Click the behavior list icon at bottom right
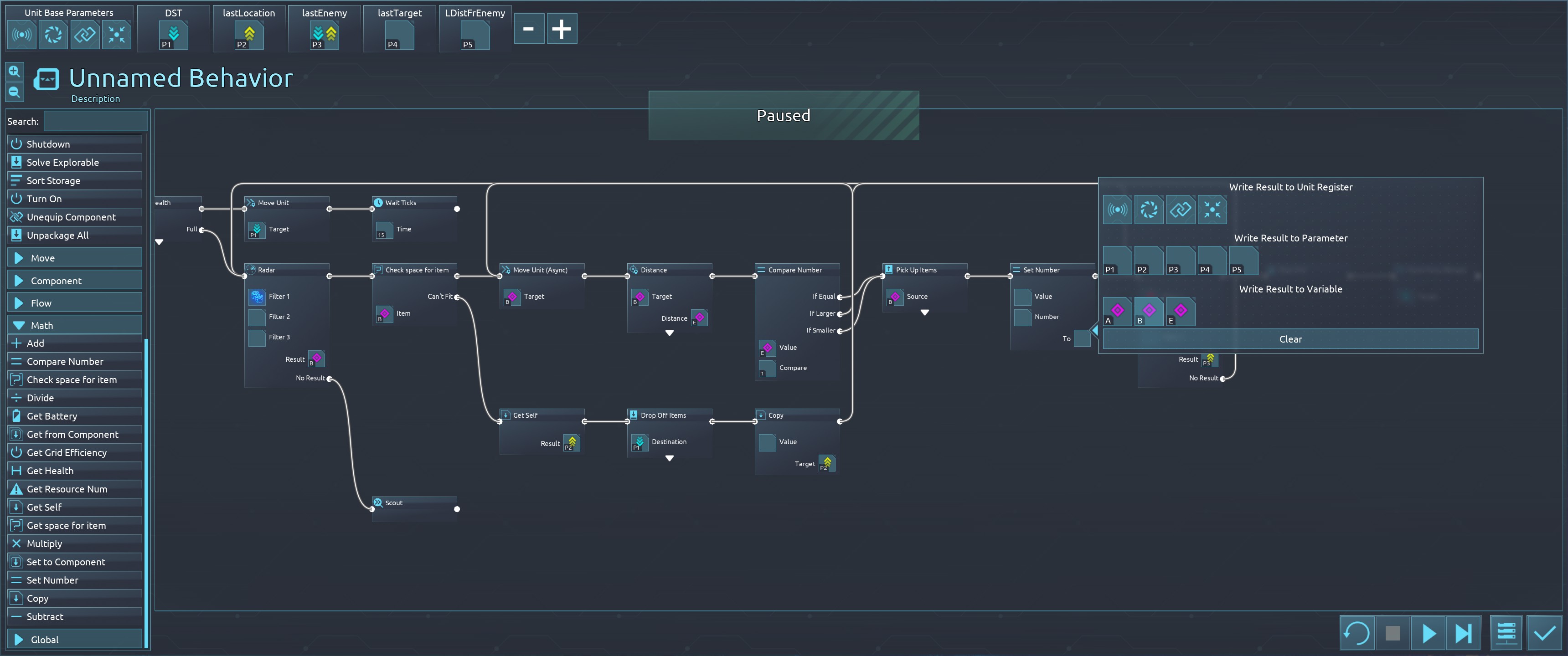Image resolution: width=1568 pixels, height=656 pixels. click(1506, 634)
